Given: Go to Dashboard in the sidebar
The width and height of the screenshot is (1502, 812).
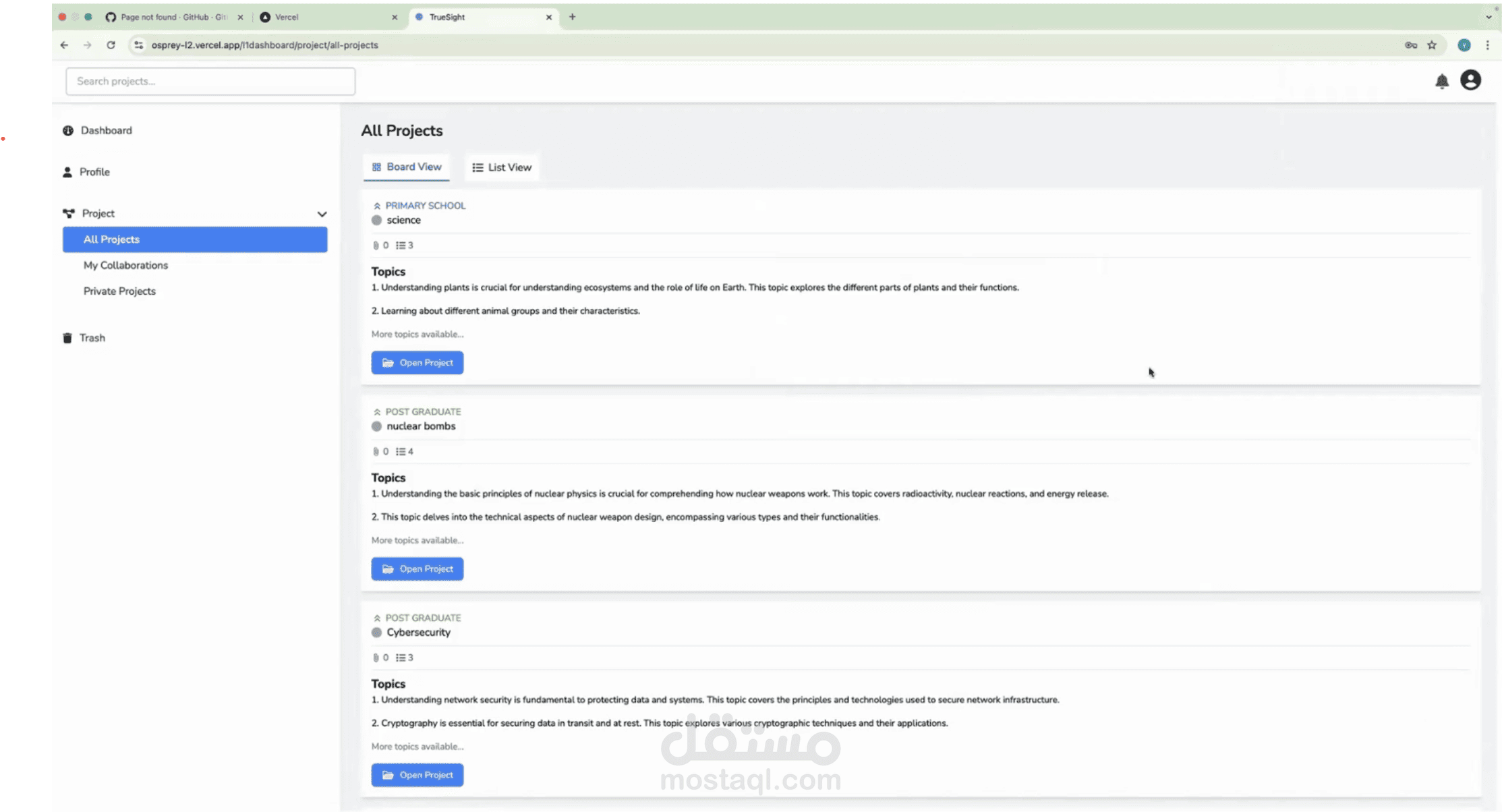Looking at the screenshot, I should point(106,131).
